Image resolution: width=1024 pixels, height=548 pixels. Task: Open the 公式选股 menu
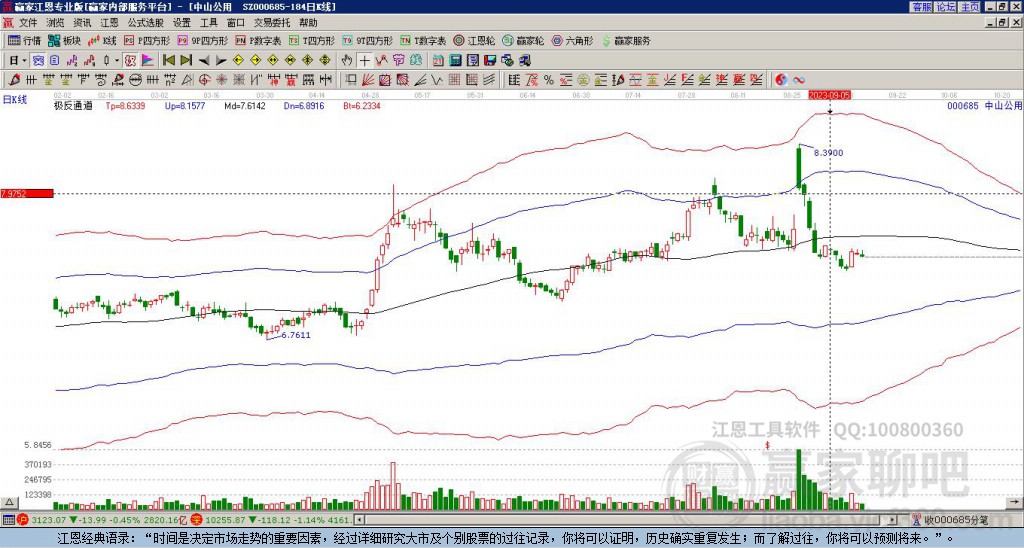click(x=145, y=23)
